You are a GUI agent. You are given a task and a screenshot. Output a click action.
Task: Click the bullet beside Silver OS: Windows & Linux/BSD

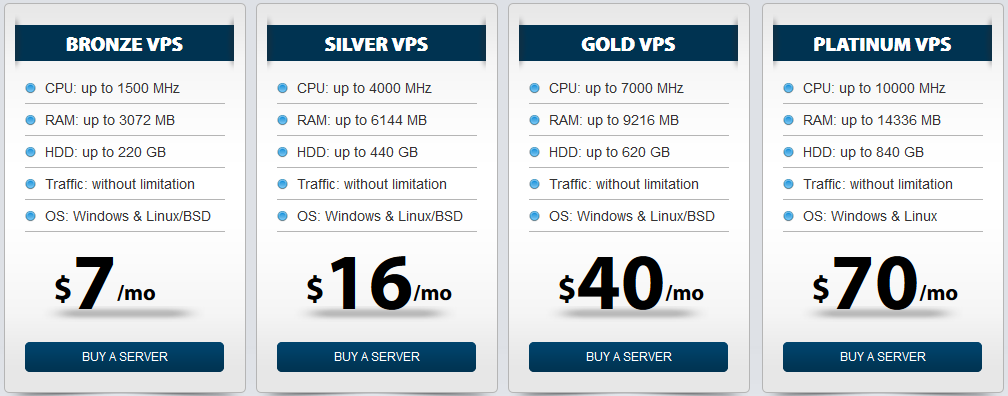[x=282, y=217]
